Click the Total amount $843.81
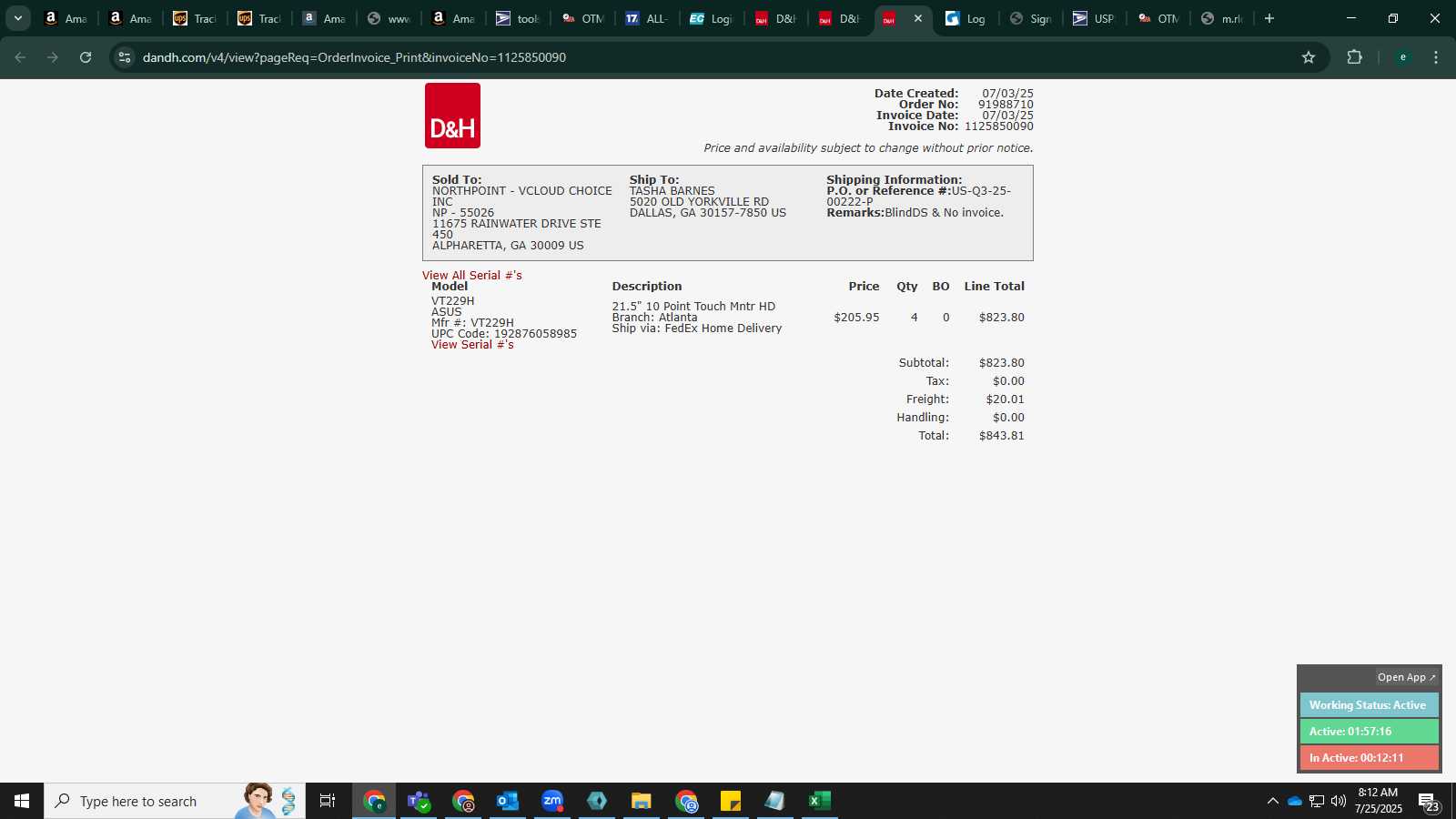 [x=1001, y=436]
